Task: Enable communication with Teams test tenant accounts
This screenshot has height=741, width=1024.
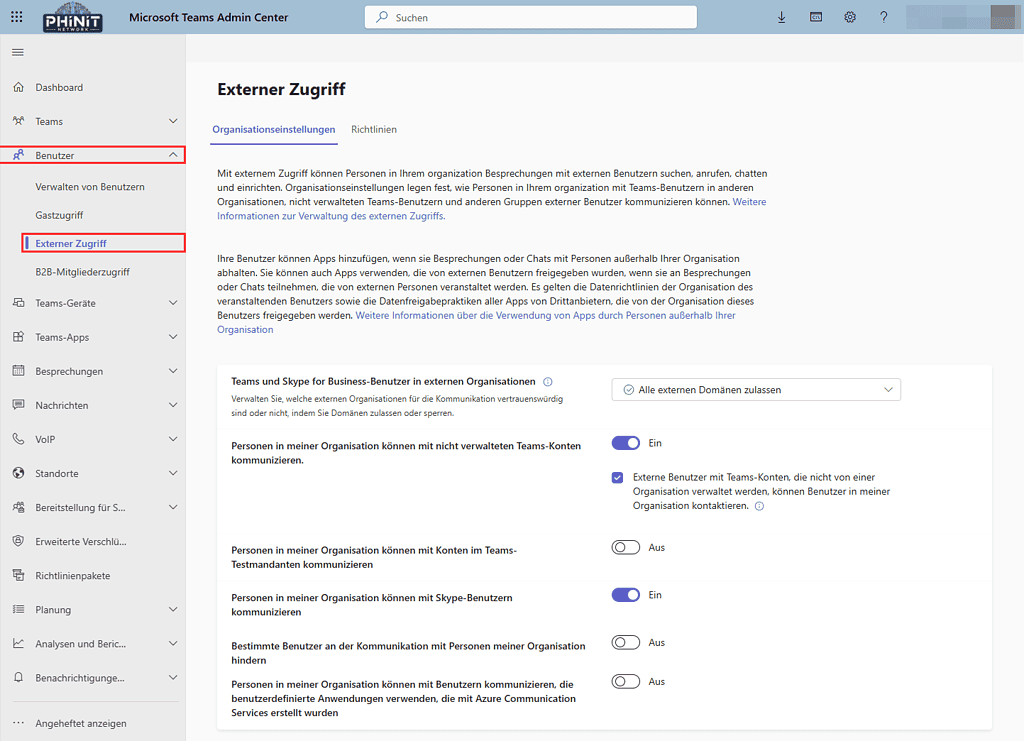Action: pos(624,546)
